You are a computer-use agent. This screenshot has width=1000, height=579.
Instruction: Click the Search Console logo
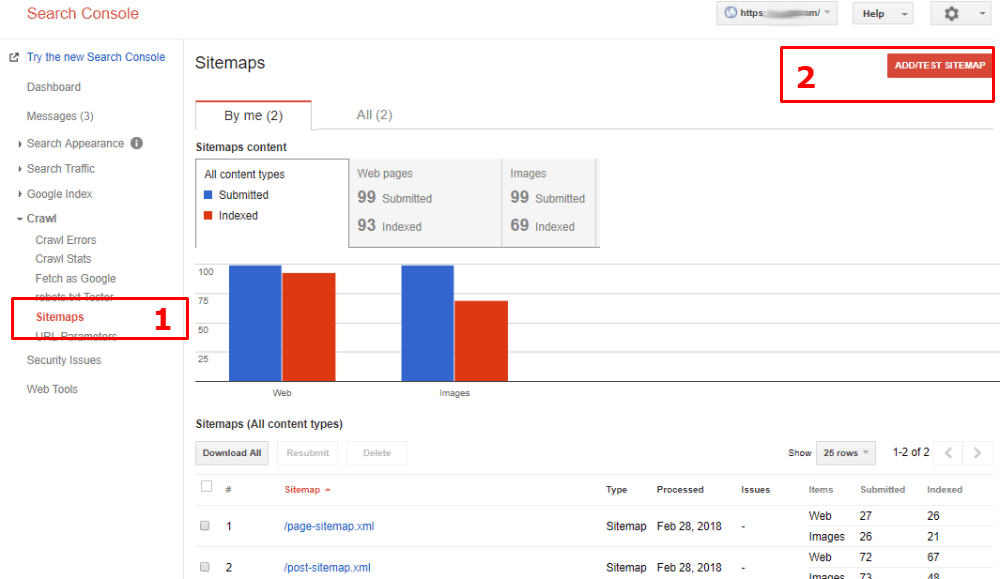83,14
